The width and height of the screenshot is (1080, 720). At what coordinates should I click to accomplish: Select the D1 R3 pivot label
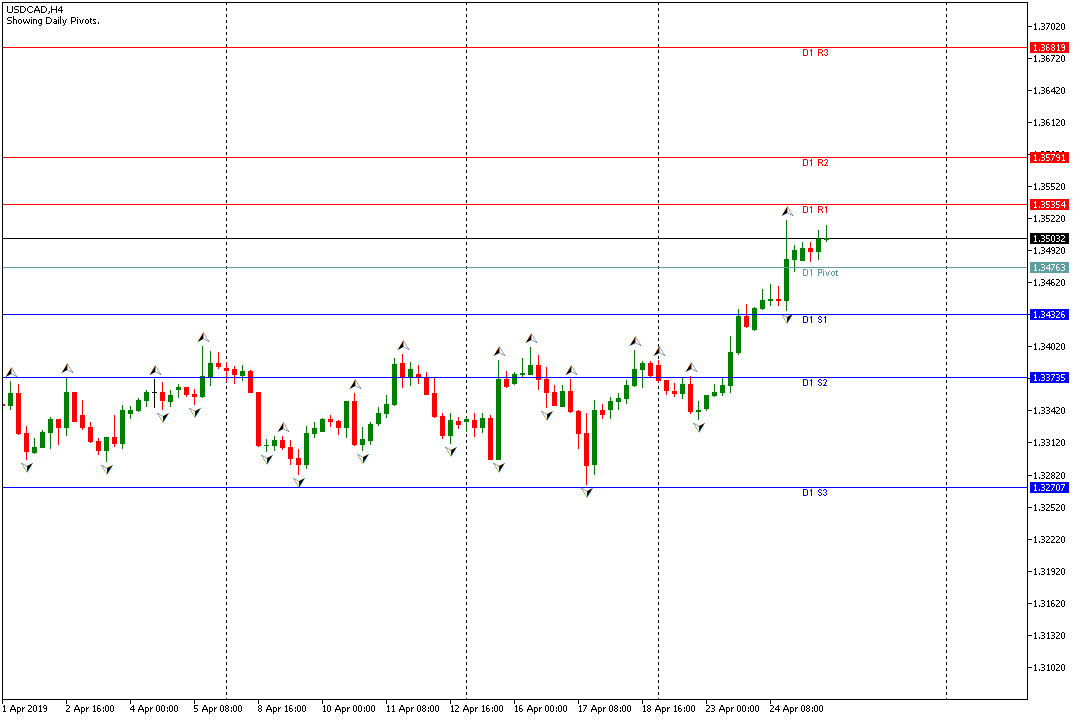(815, 53)
